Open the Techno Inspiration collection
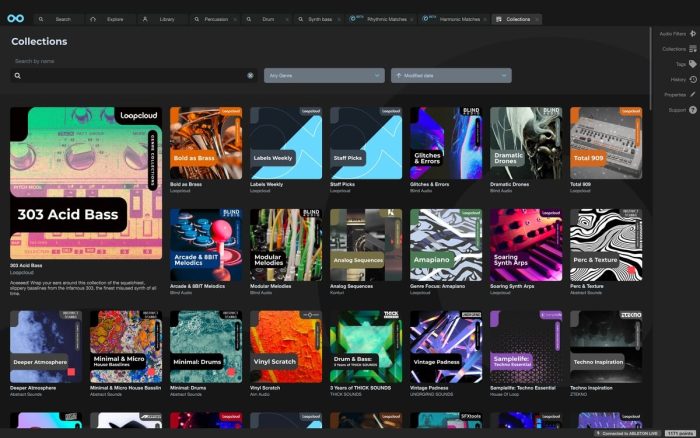Image resolution: width=700 pixels, height=438 pixels. (606, 347)
